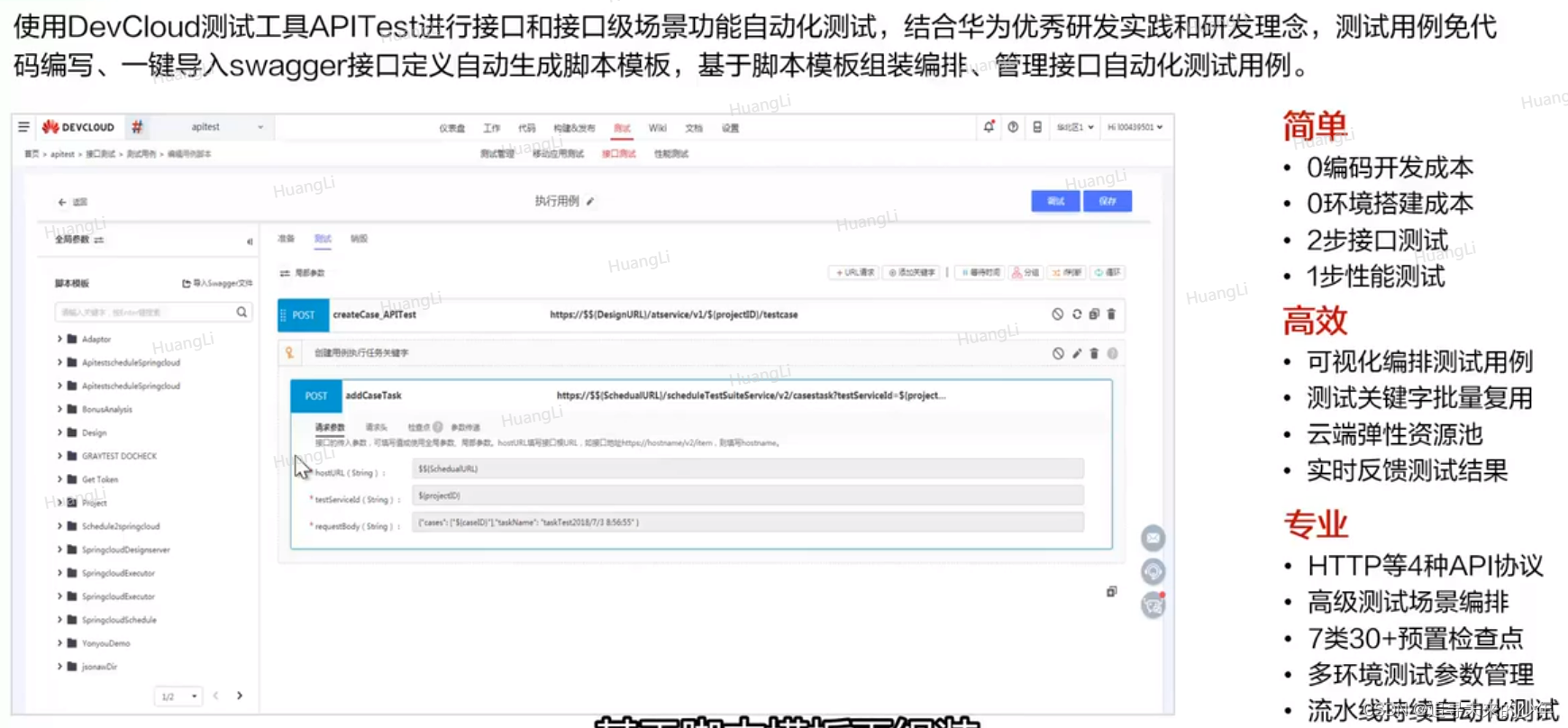
Task: Switch to 接口测试 sub-tab
Action: coord(618,154)
